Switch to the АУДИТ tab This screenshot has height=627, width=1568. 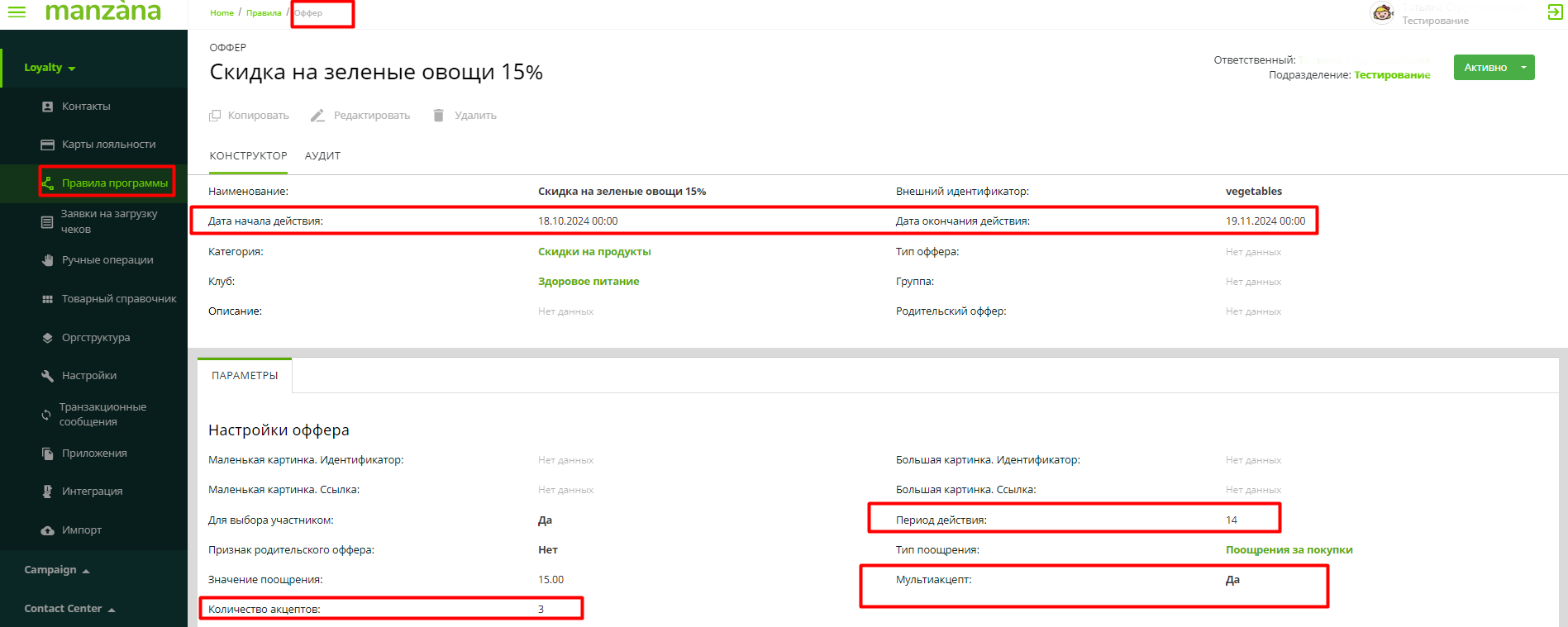(x=322, y=156)
